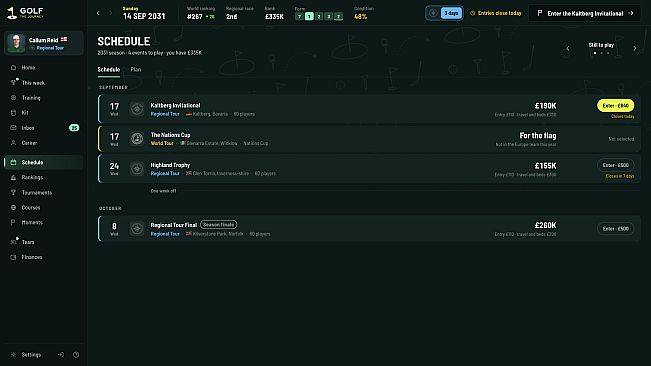The image size is (651, 366).
Task: Click Regional Tour label under Callum Reid
Action: (50, 48)
